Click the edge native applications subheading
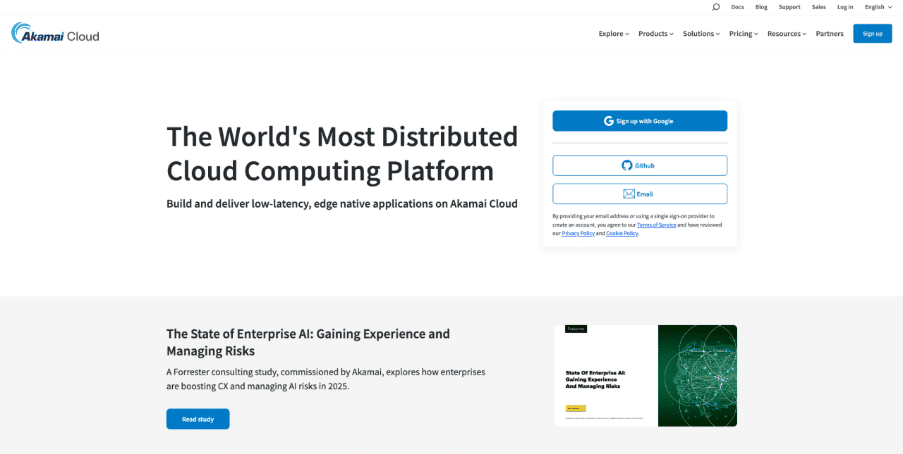Viewport: 903px width, 454px height. tap(342, 203)
